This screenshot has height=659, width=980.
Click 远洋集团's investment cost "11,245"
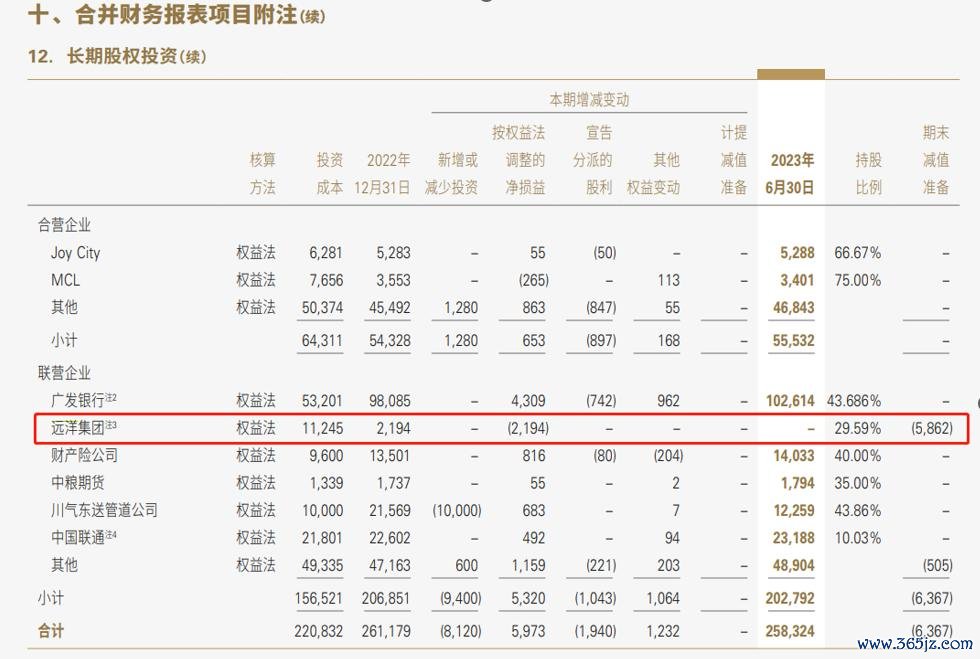pos(322,428)
